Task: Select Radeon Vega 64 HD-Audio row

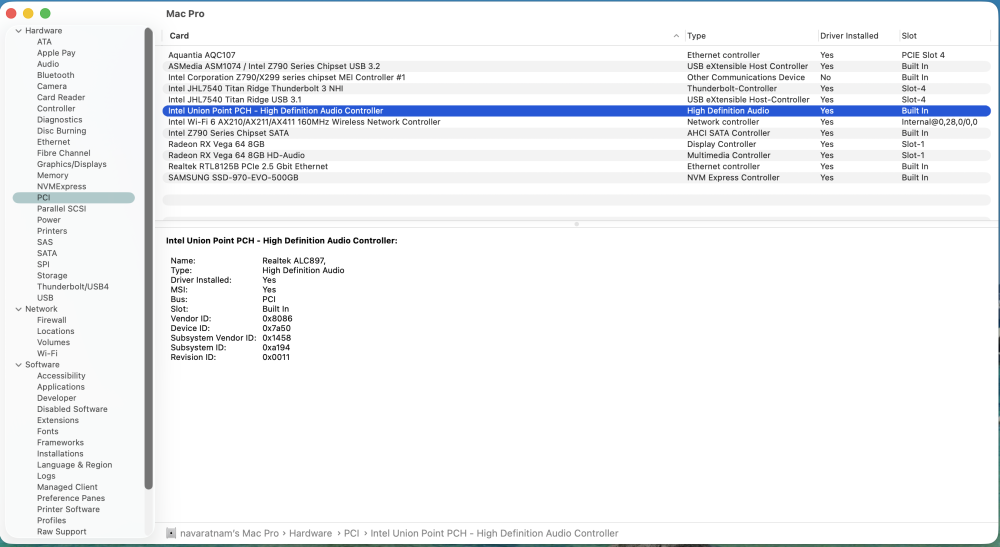Action: [577, 156]
